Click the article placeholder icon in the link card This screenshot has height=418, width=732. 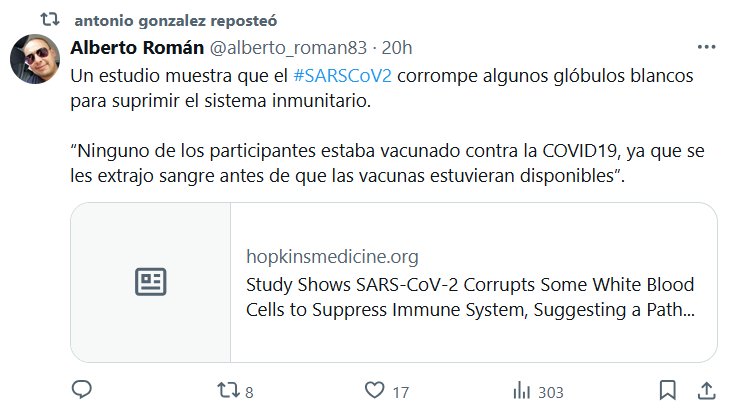pos(151,282)
